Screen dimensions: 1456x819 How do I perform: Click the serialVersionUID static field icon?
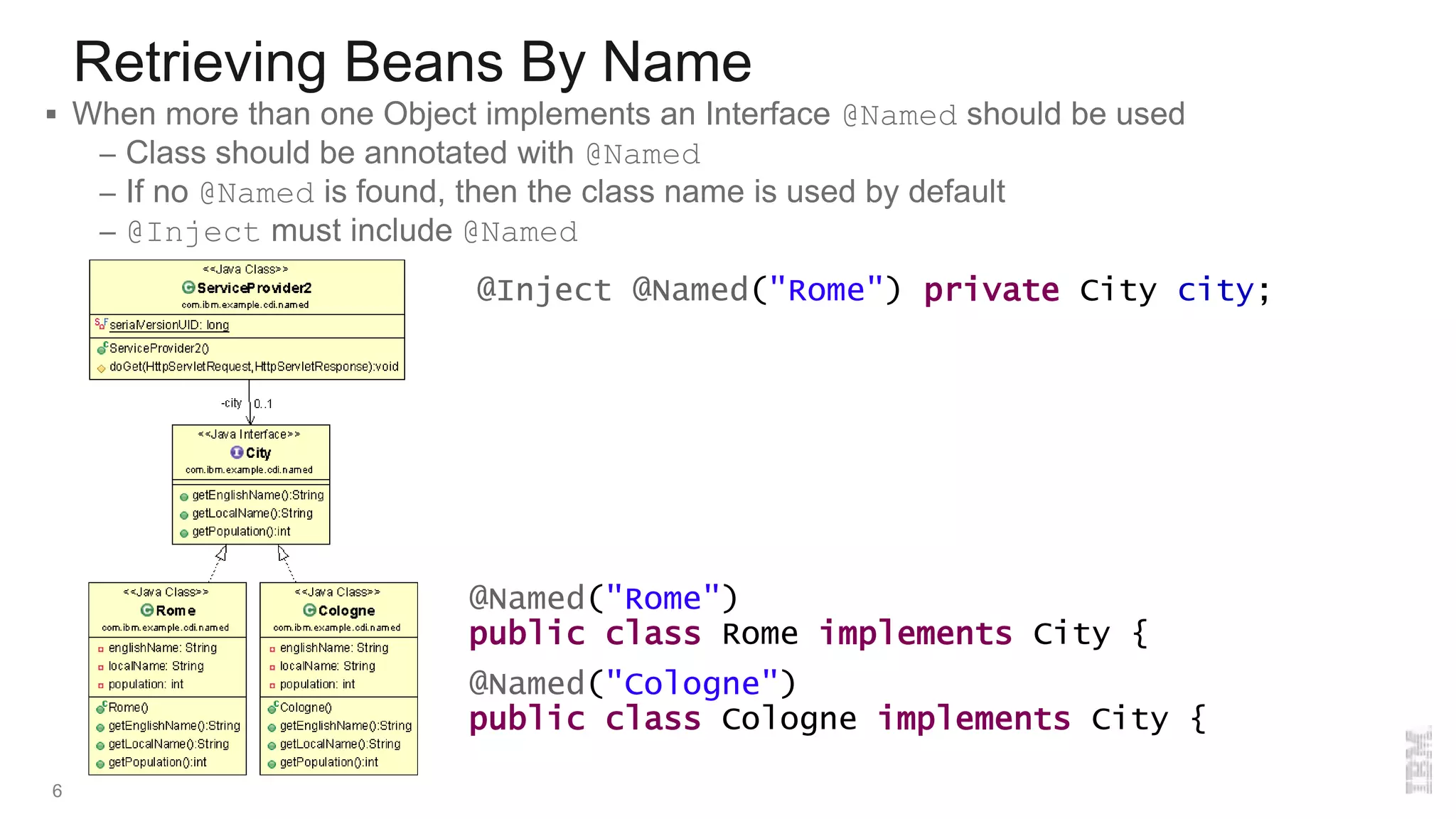coord(100,324)
